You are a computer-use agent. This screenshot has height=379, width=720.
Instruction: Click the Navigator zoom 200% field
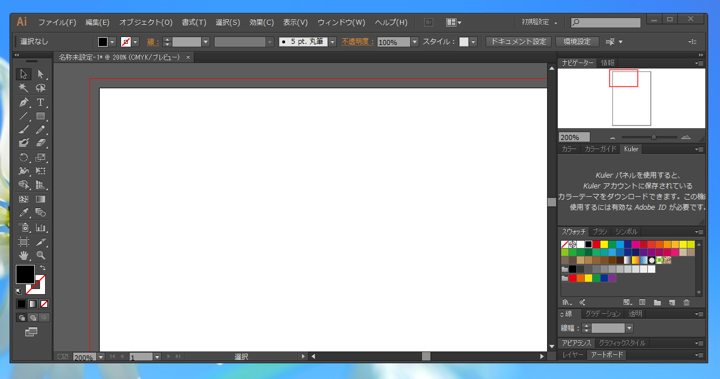coord(574,137)
